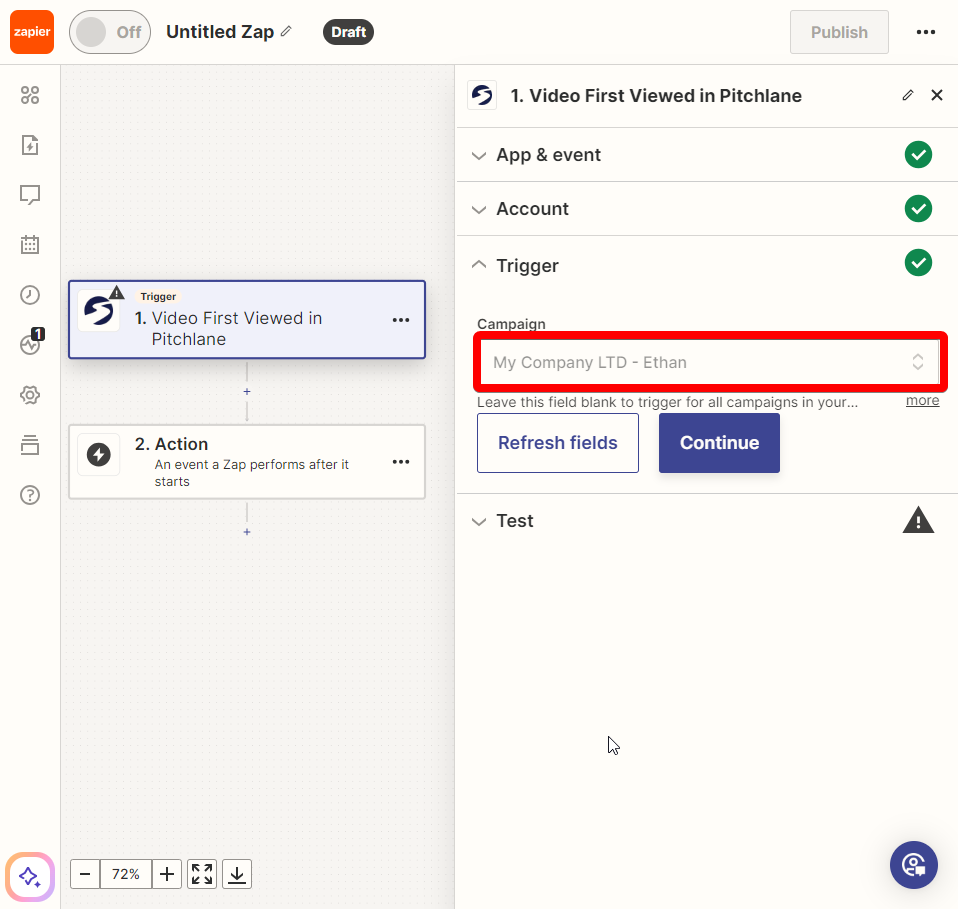Open the Campaign dropdown field
This screenshot has width=958, height=909.
710,362
